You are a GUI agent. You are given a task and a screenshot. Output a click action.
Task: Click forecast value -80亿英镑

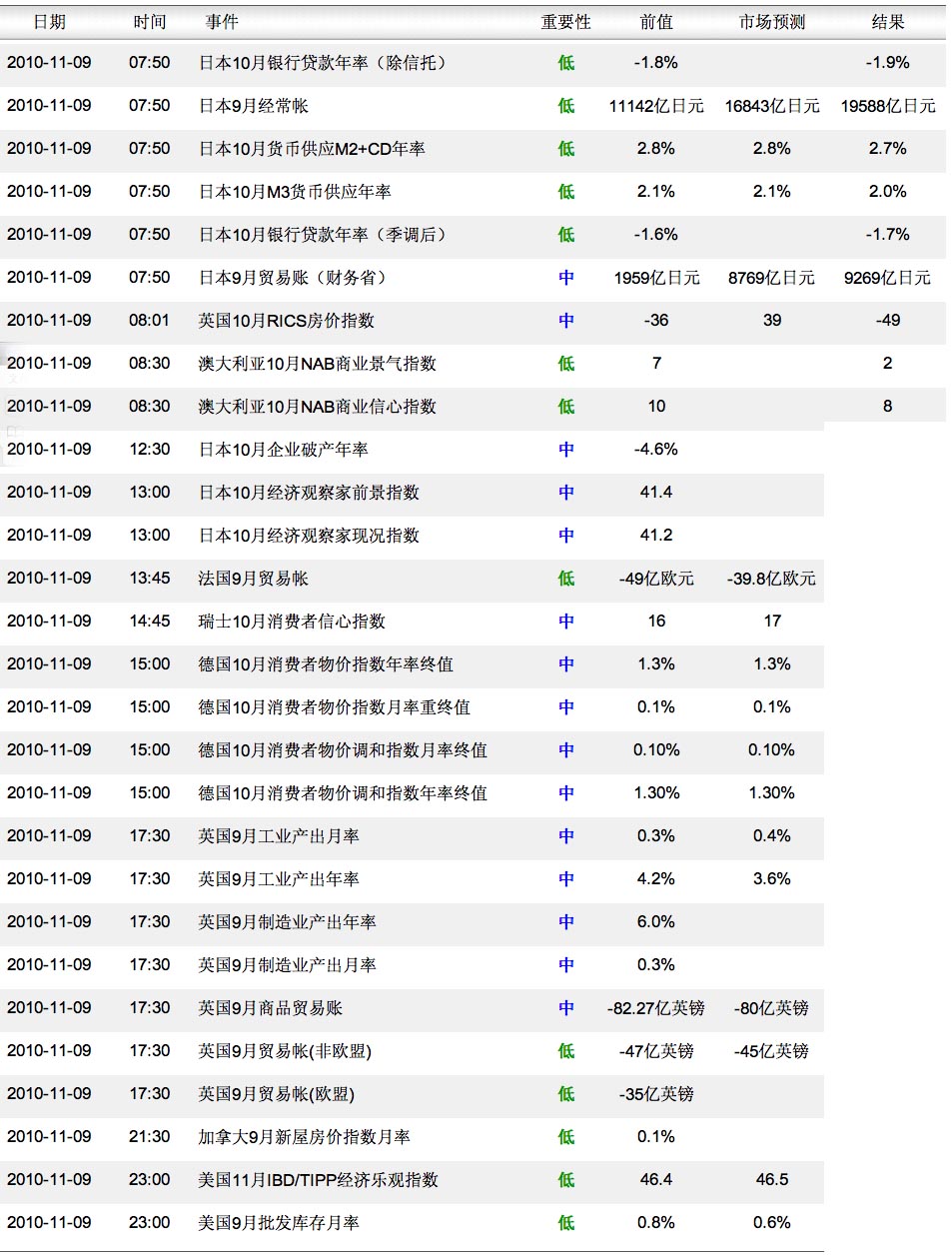(x=772, y=1008)
